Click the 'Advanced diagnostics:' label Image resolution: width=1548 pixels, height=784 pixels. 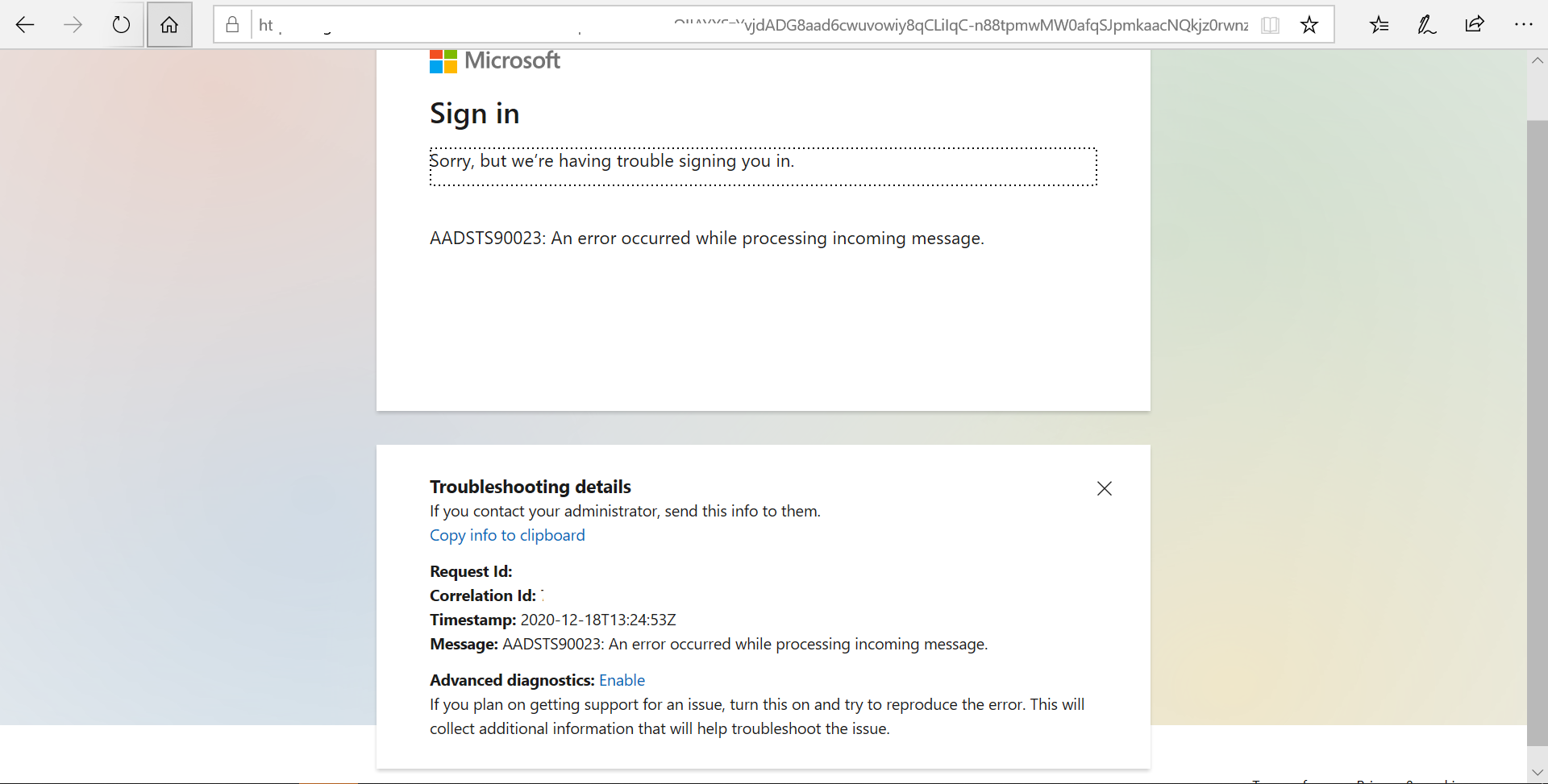[x=512, y=680]
